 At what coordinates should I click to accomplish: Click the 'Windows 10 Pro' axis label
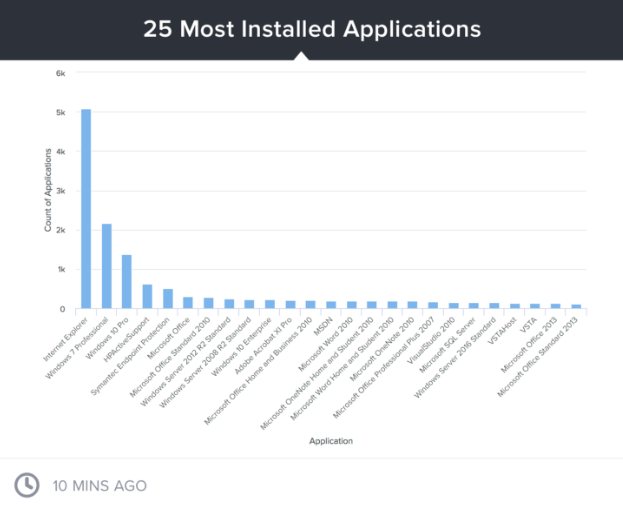point(107,338)
